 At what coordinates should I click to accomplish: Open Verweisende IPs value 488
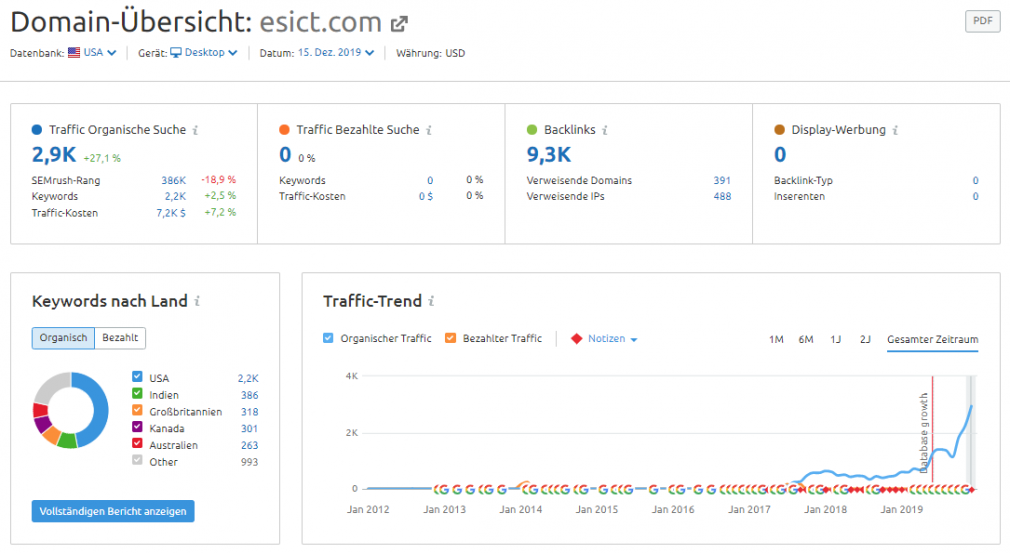pos(722,196)
